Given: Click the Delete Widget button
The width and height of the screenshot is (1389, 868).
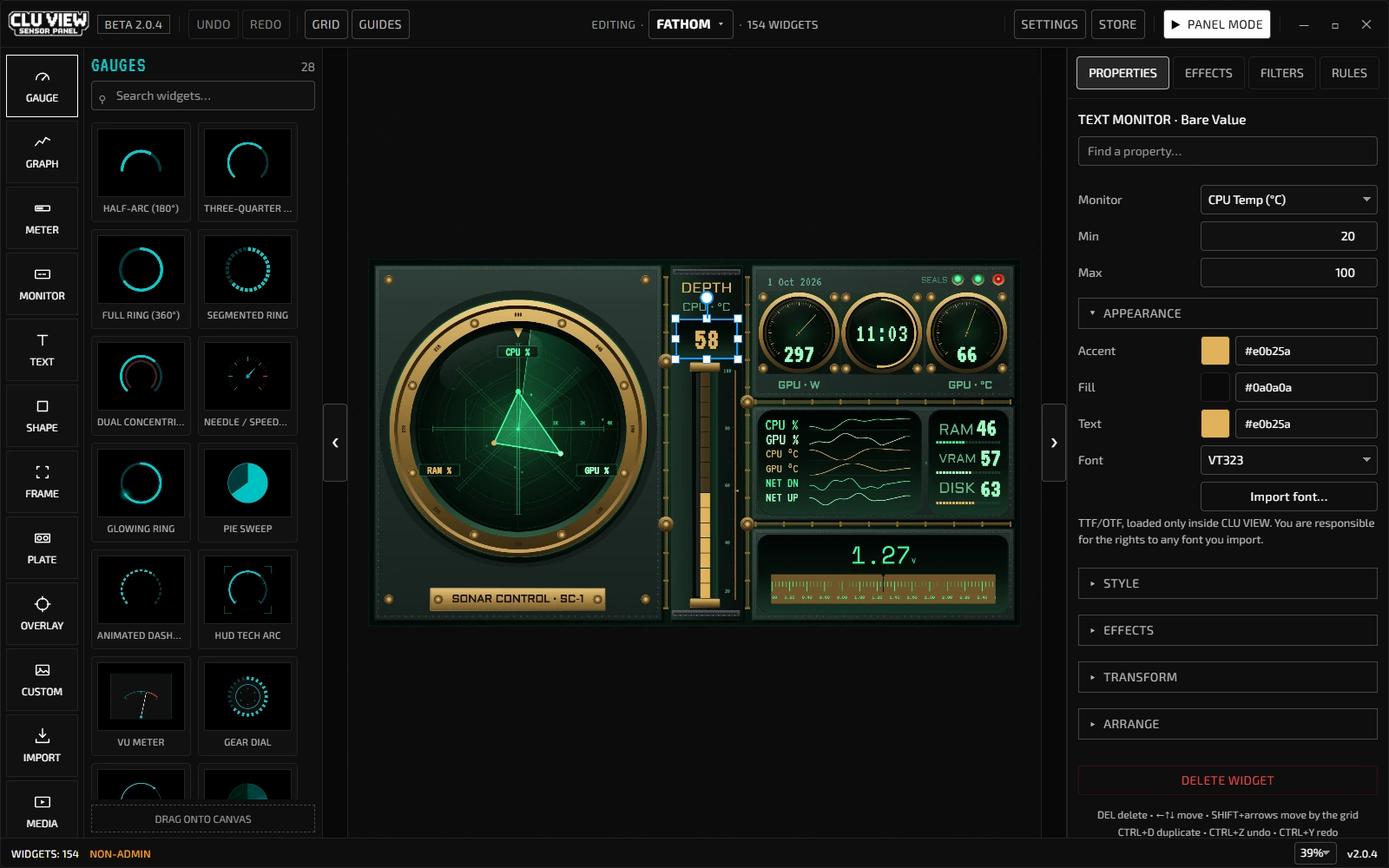Looking at the screenshot, I should point(1228,780).
